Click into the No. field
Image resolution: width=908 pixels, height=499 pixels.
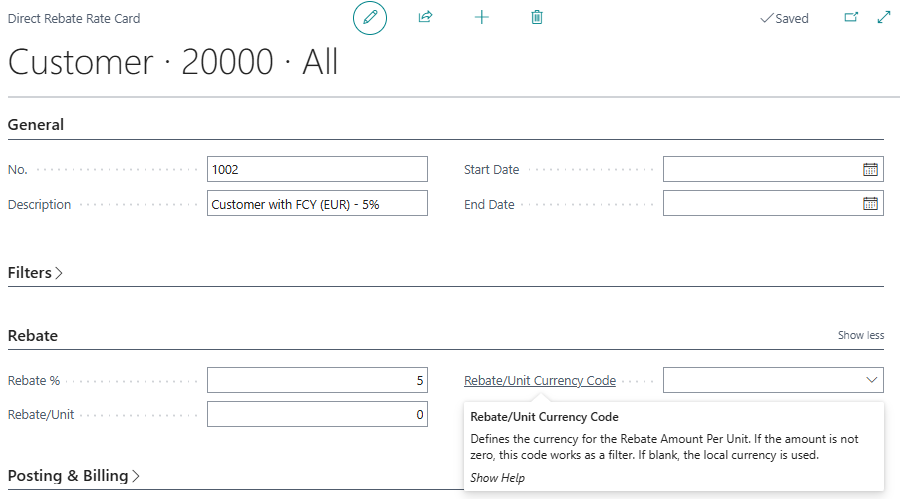click(317, 169)
